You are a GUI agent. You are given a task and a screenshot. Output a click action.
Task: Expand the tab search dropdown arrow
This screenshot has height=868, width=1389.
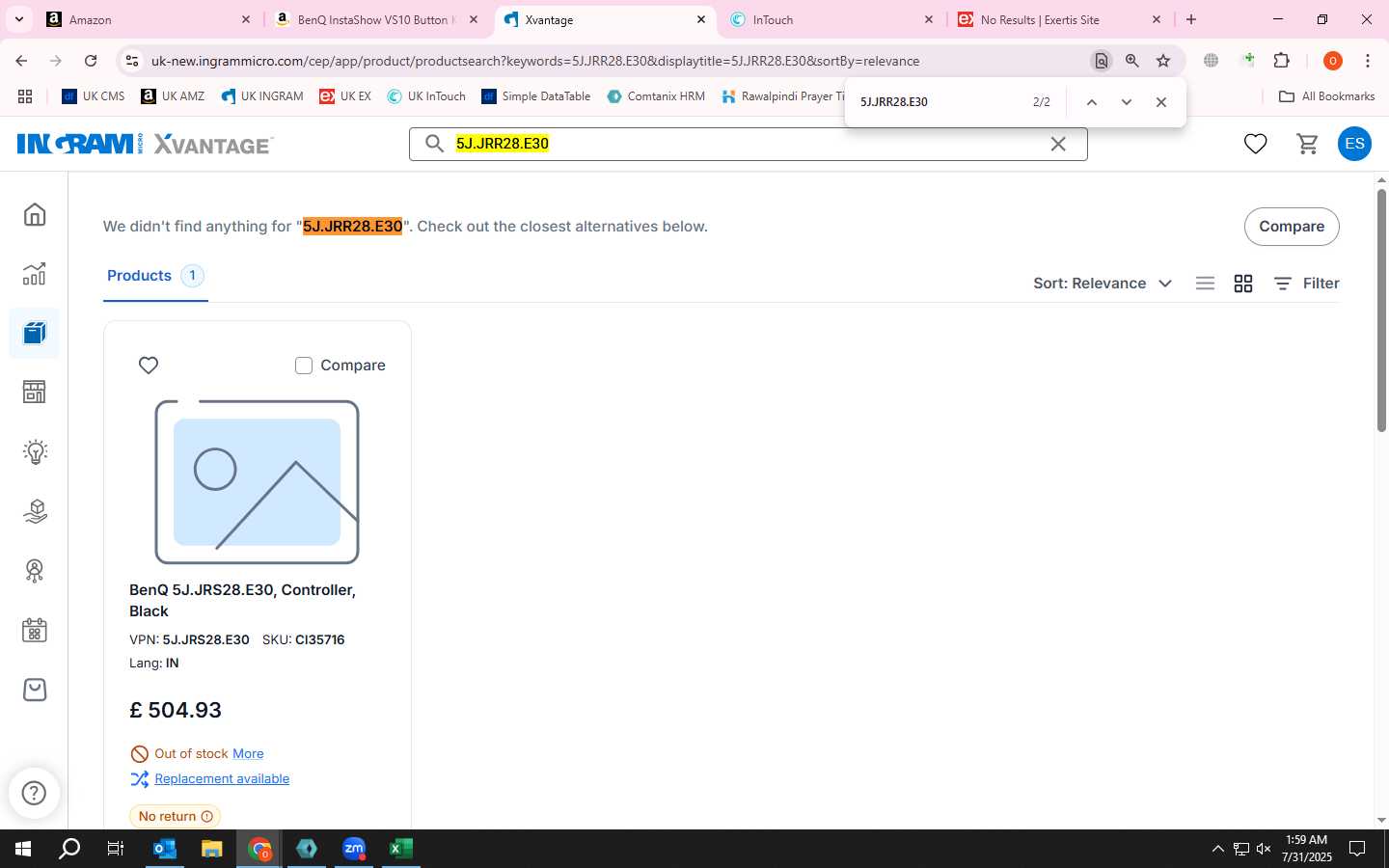[18, 19]
